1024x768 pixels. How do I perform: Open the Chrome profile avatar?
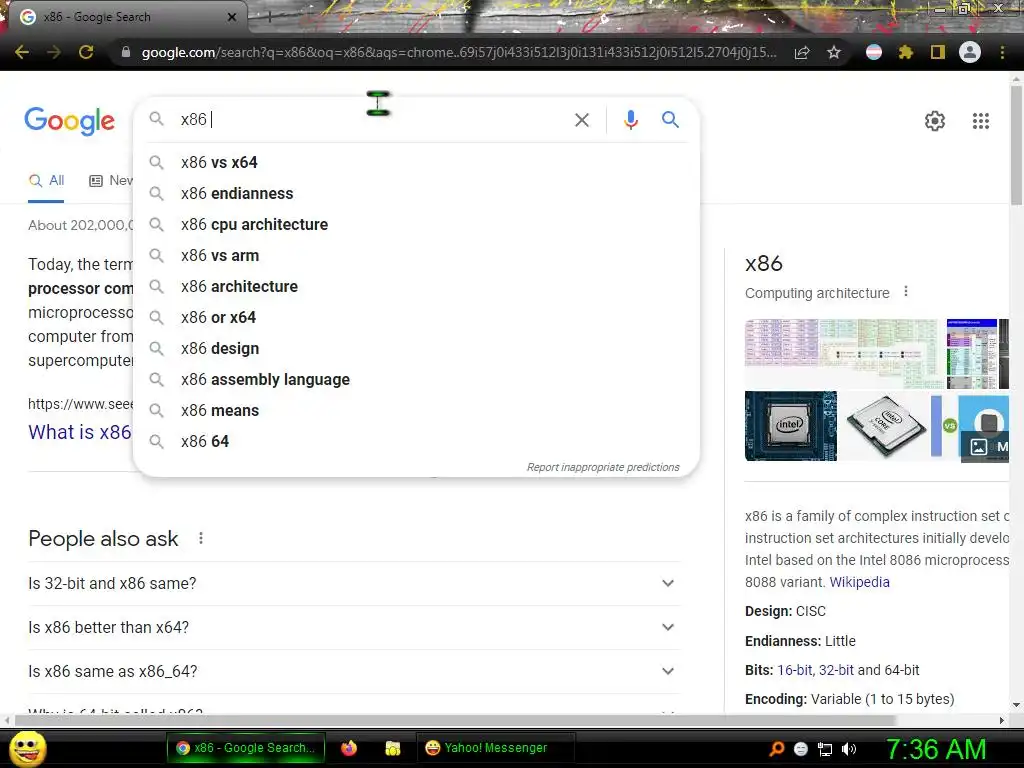tap(970, 52)
